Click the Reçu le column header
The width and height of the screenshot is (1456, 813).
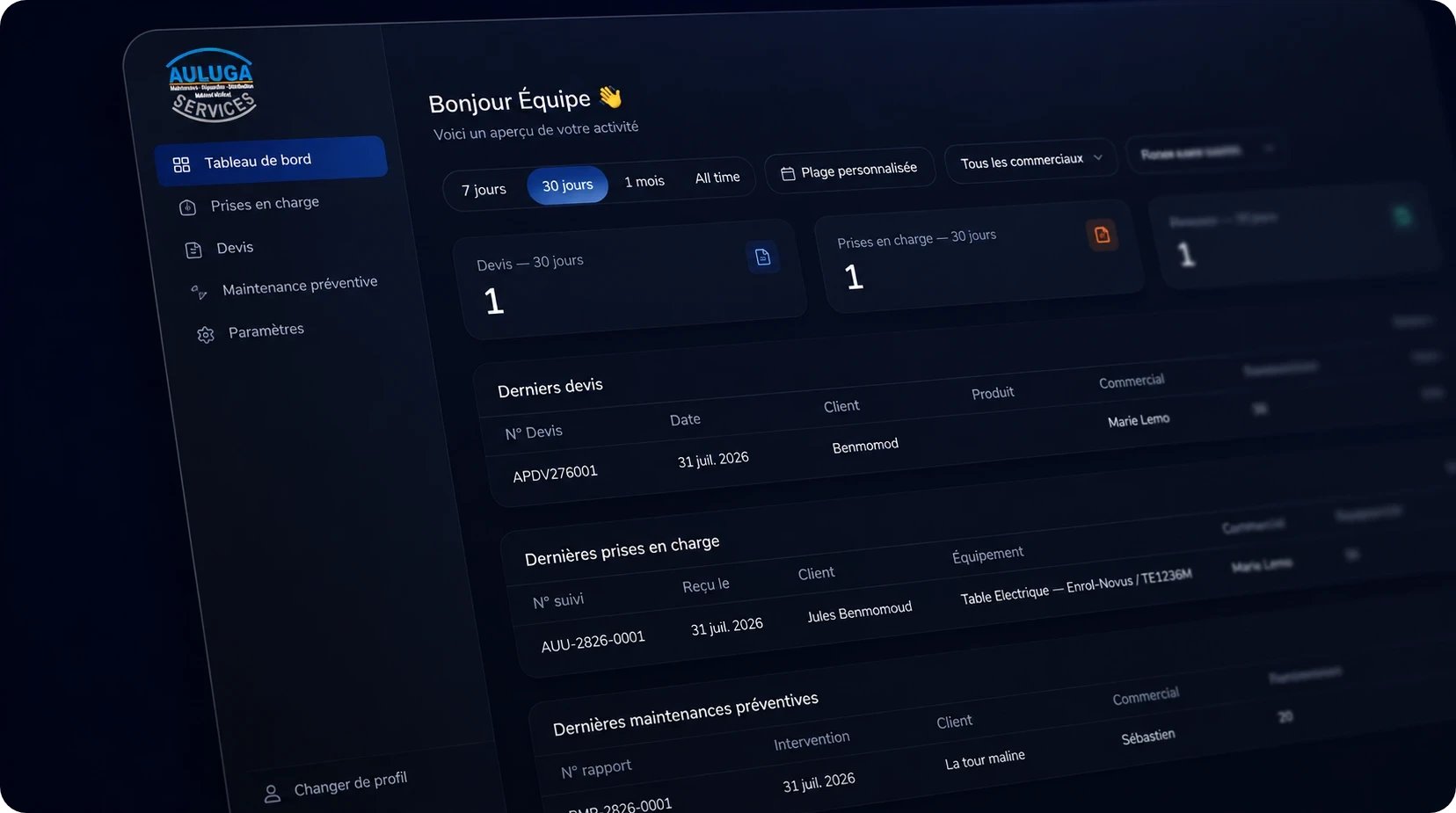coord(706,585)
